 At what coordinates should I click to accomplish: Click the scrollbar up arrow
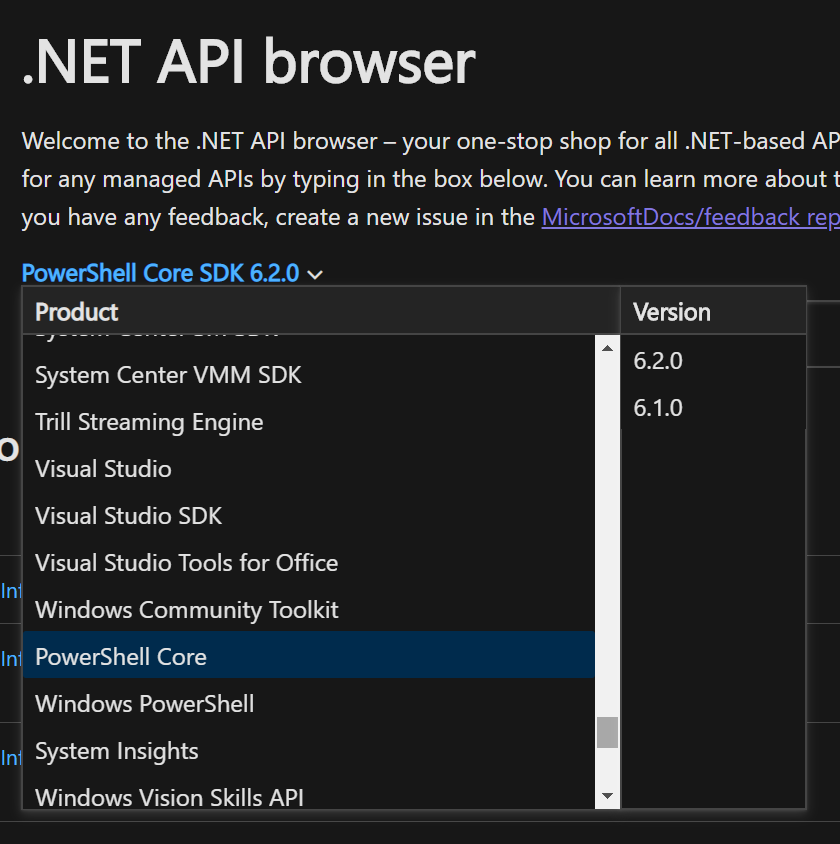click(x=607, y=348)
